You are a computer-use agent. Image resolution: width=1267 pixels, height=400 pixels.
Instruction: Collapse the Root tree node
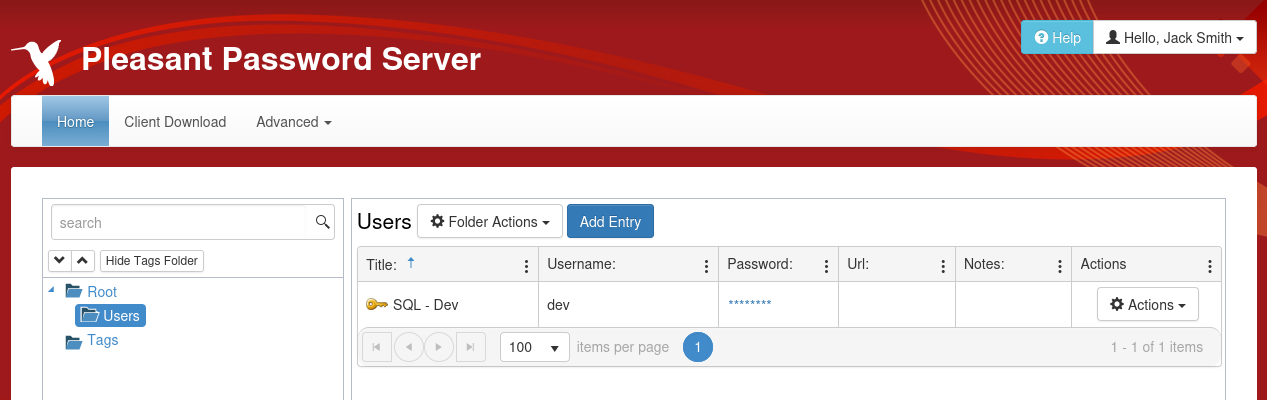[52, 290]
